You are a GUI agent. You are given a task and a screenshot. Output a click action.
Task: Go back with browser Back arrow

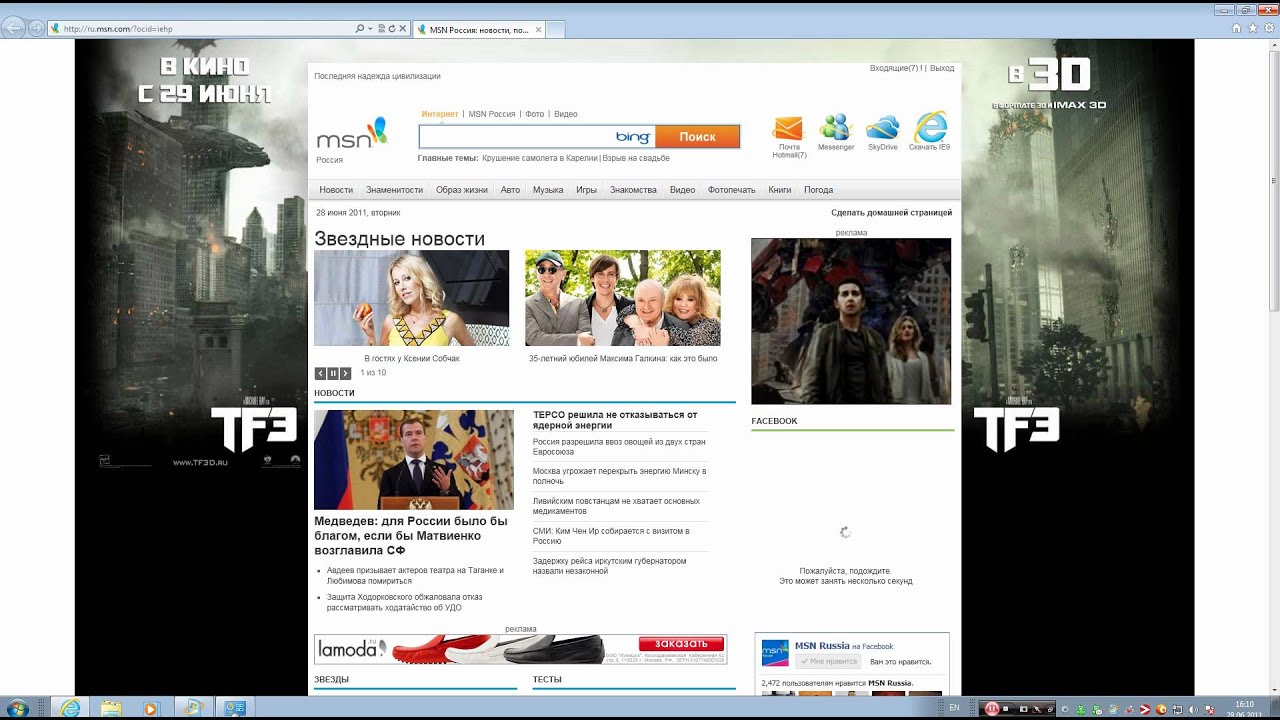coord(14,28)
